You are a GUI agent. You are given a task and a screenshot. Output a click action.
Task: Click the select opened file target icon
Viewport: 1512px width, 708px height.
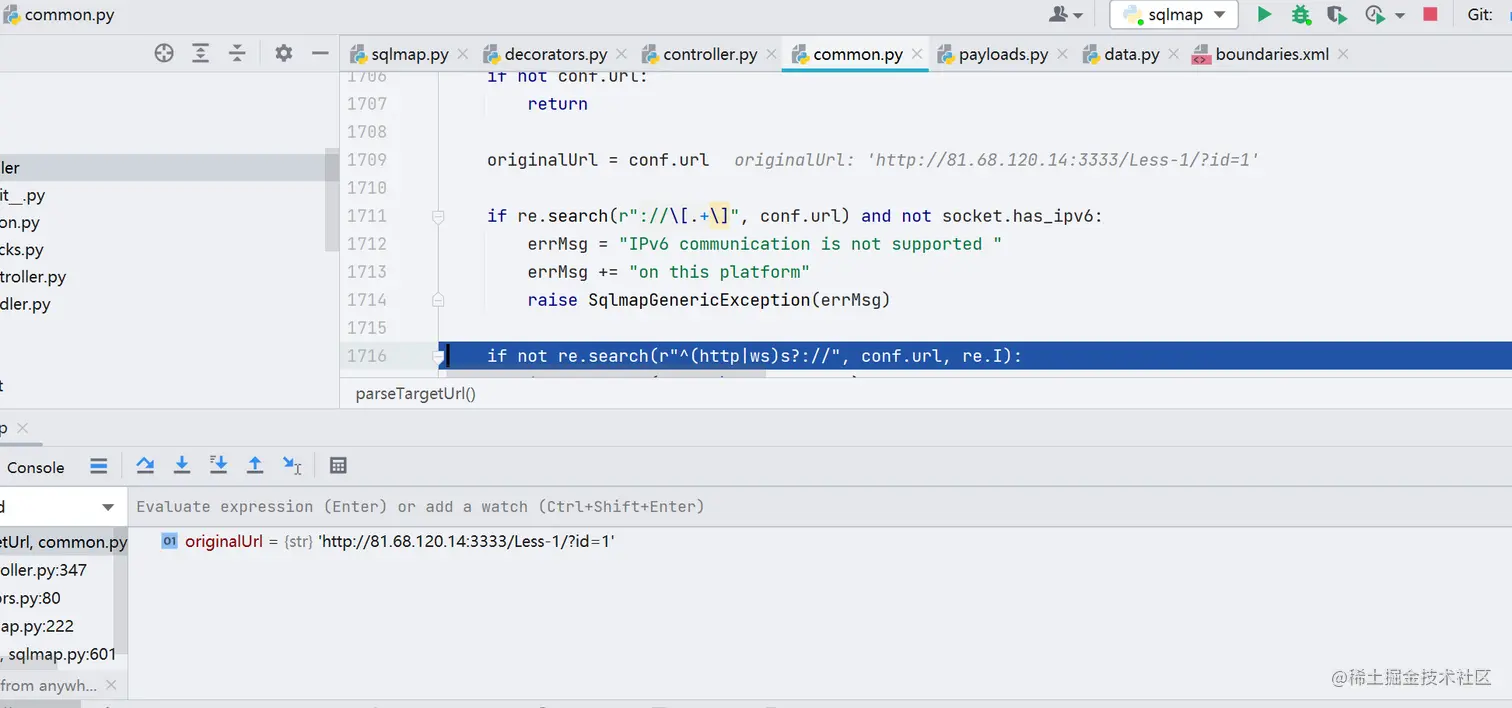(164, 53)
